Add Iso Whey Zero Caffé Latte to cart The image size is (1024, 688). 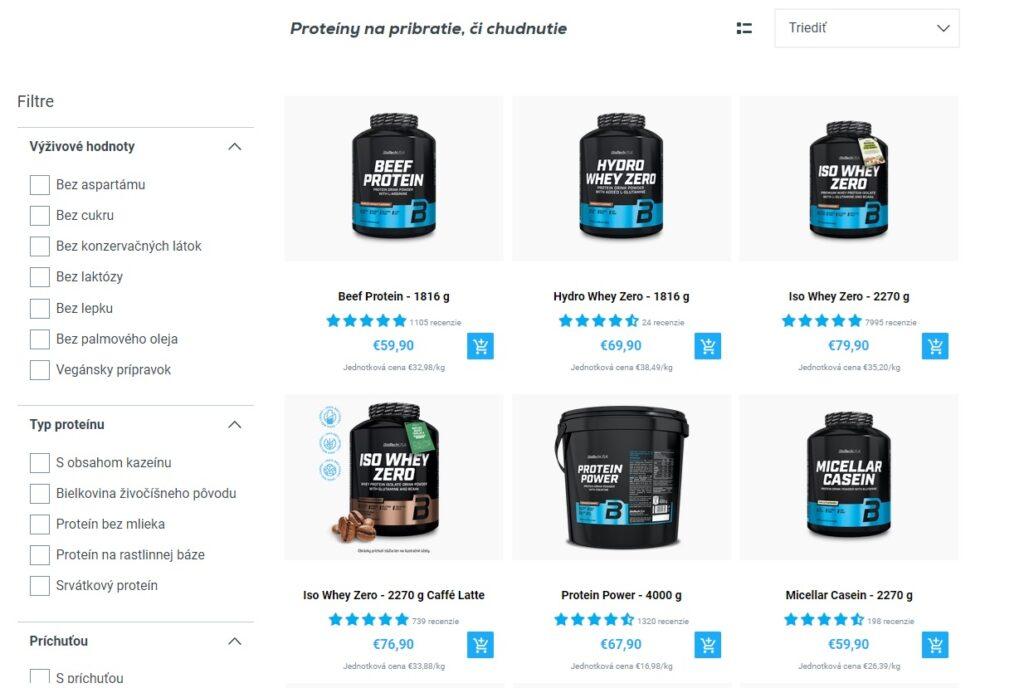click(480, 645)
